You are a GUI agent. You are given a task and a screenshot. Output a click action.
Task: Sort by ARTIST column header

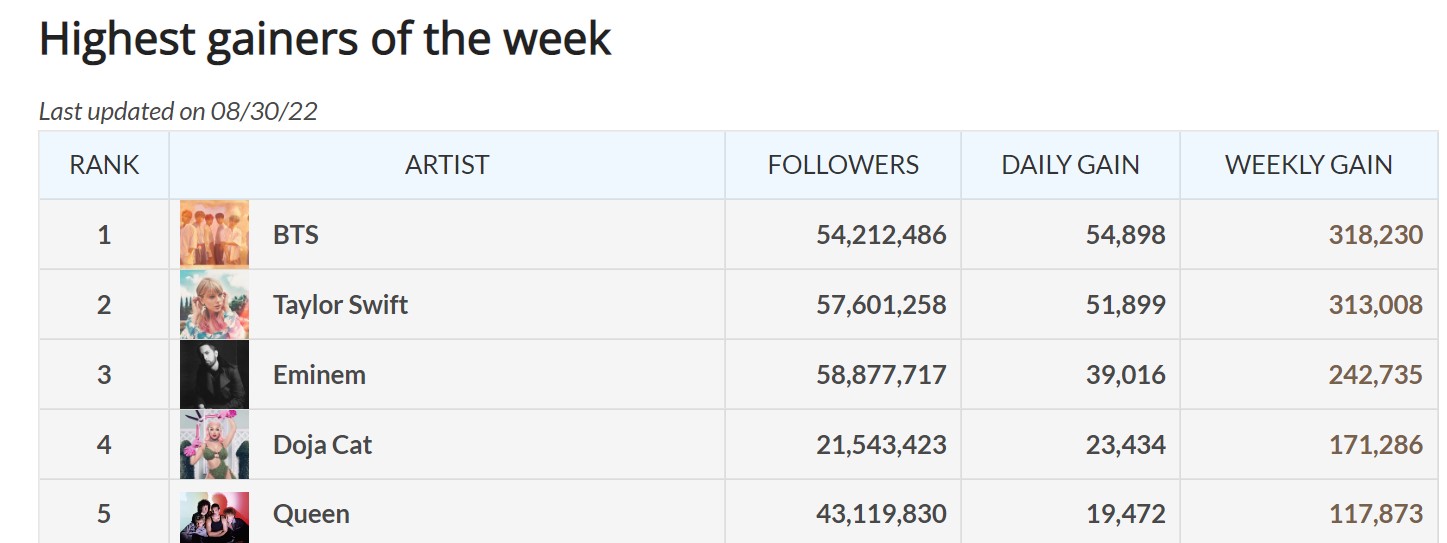coord(447,165)
